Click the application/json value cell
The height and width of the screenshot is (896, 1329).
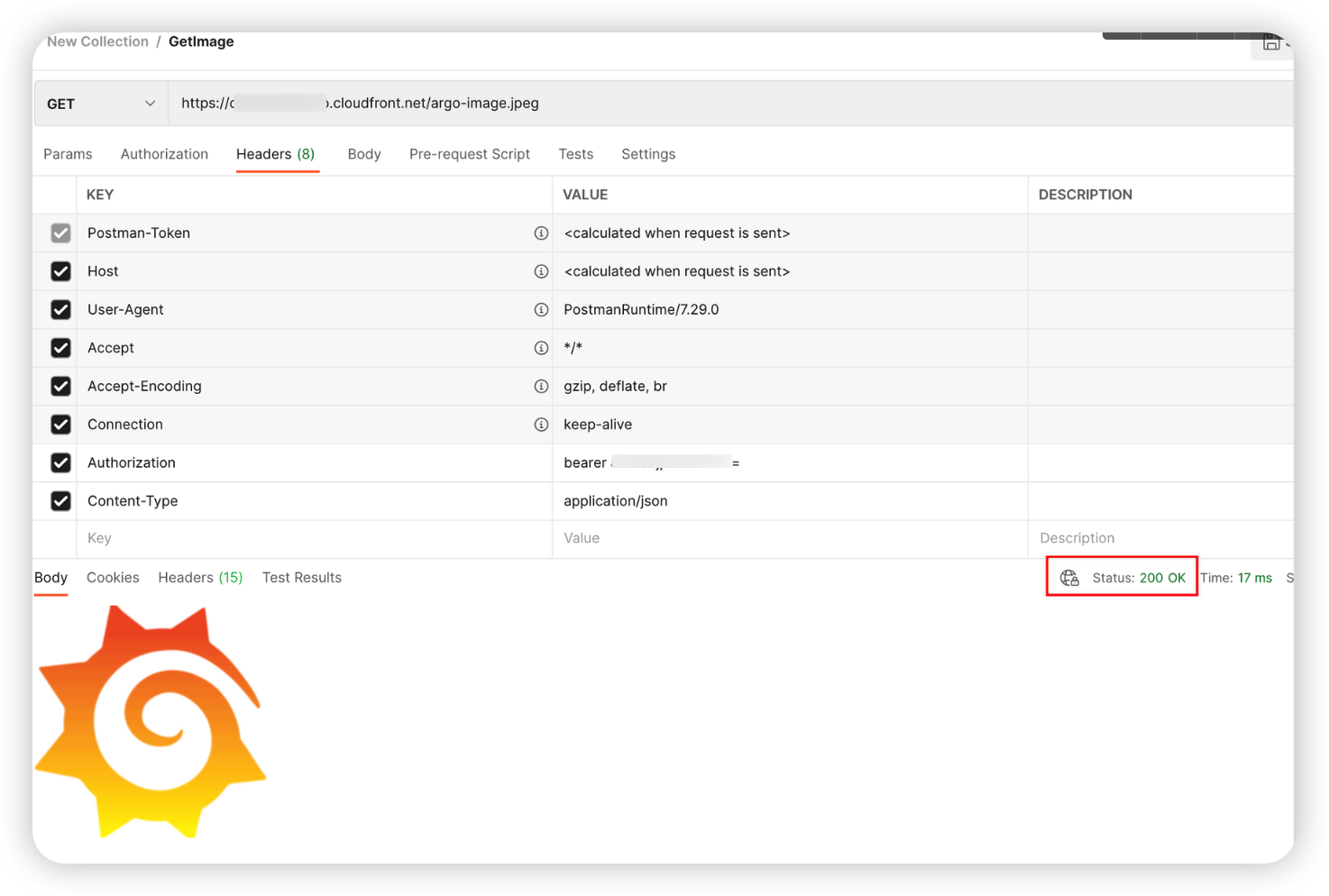pos(790,501)
